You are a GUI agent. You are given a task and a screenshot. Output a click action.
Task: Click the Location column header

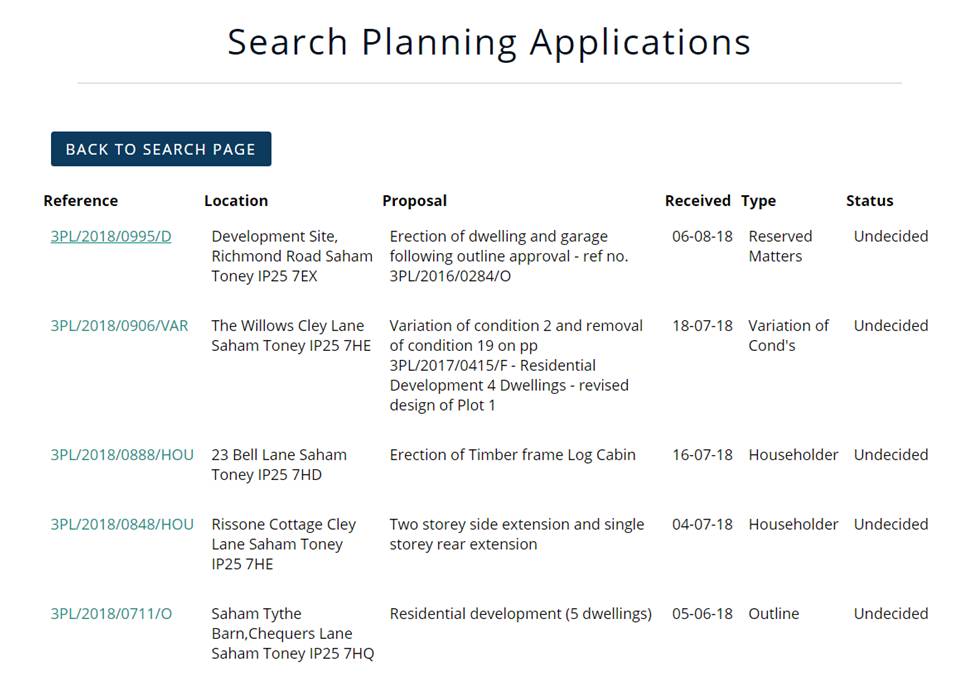click(x=236, y=201)
